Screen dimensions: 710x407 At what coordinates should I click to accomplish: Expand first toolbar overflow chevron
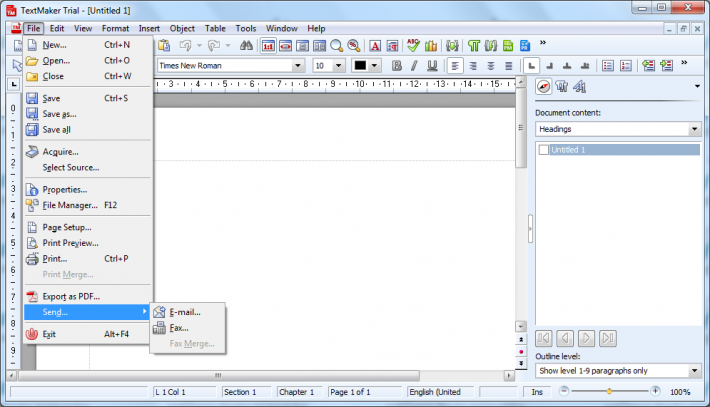click(x=543, y=43)
